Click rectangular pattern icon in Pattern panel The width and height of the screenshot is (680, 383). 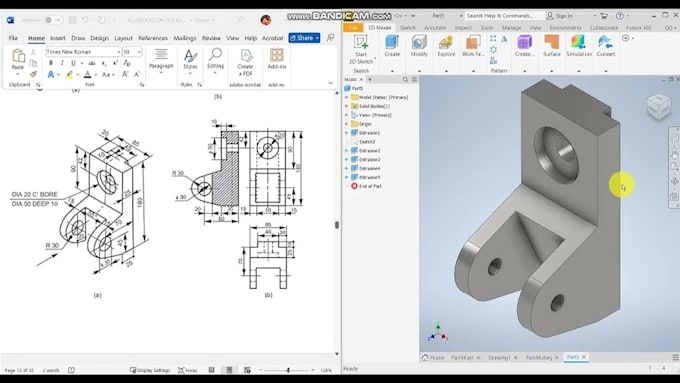pyautogui.click(x=494, y=39)
